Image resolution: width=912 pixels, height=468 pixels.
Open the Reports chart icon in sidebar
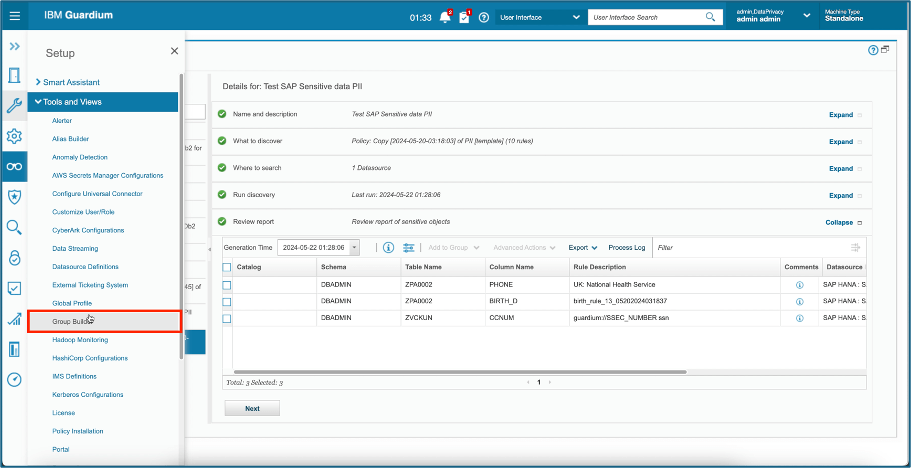point(15,319)
